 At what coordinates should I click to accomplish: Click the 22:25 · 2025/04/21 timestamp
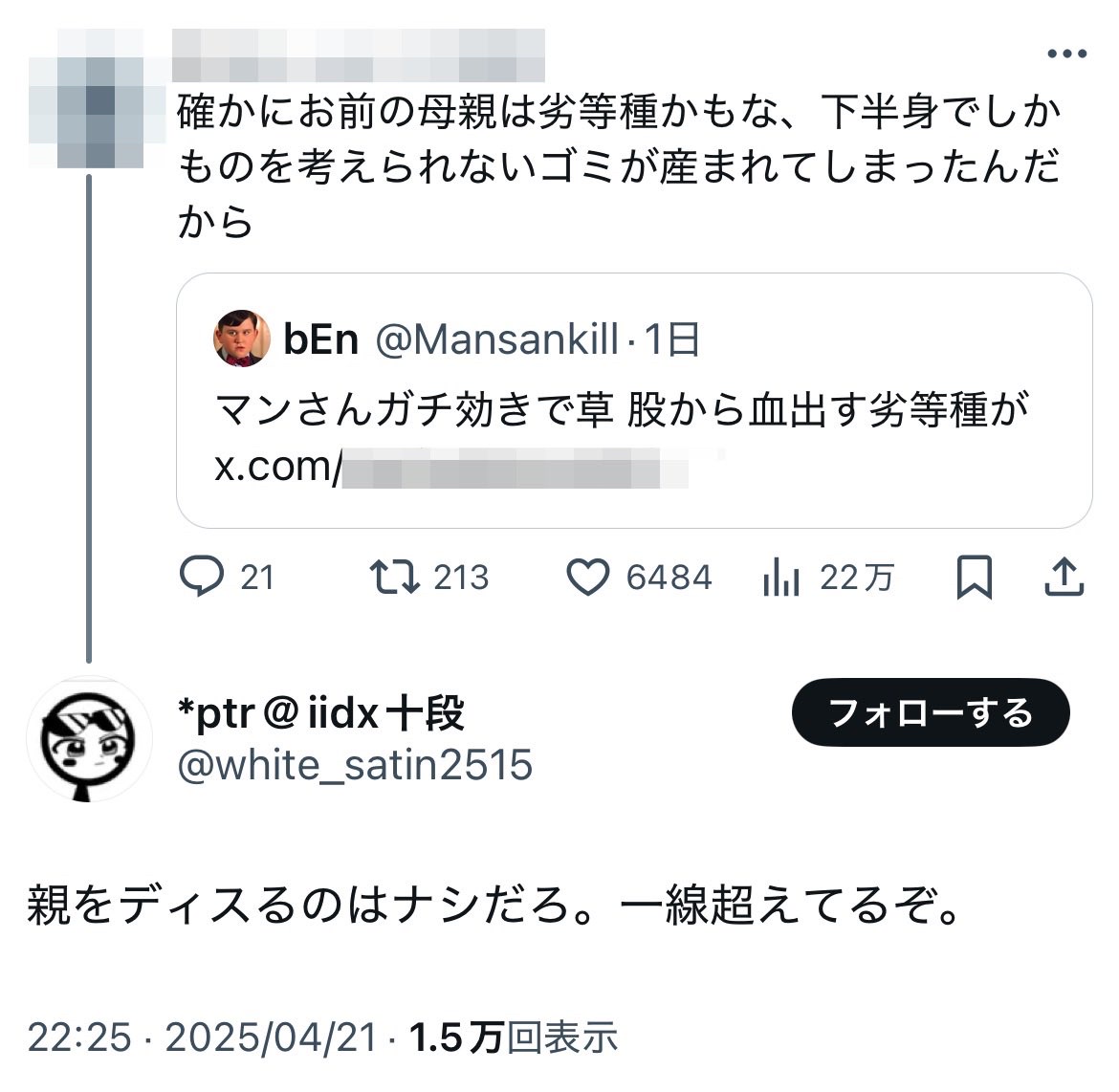(x=203, y=1037)
